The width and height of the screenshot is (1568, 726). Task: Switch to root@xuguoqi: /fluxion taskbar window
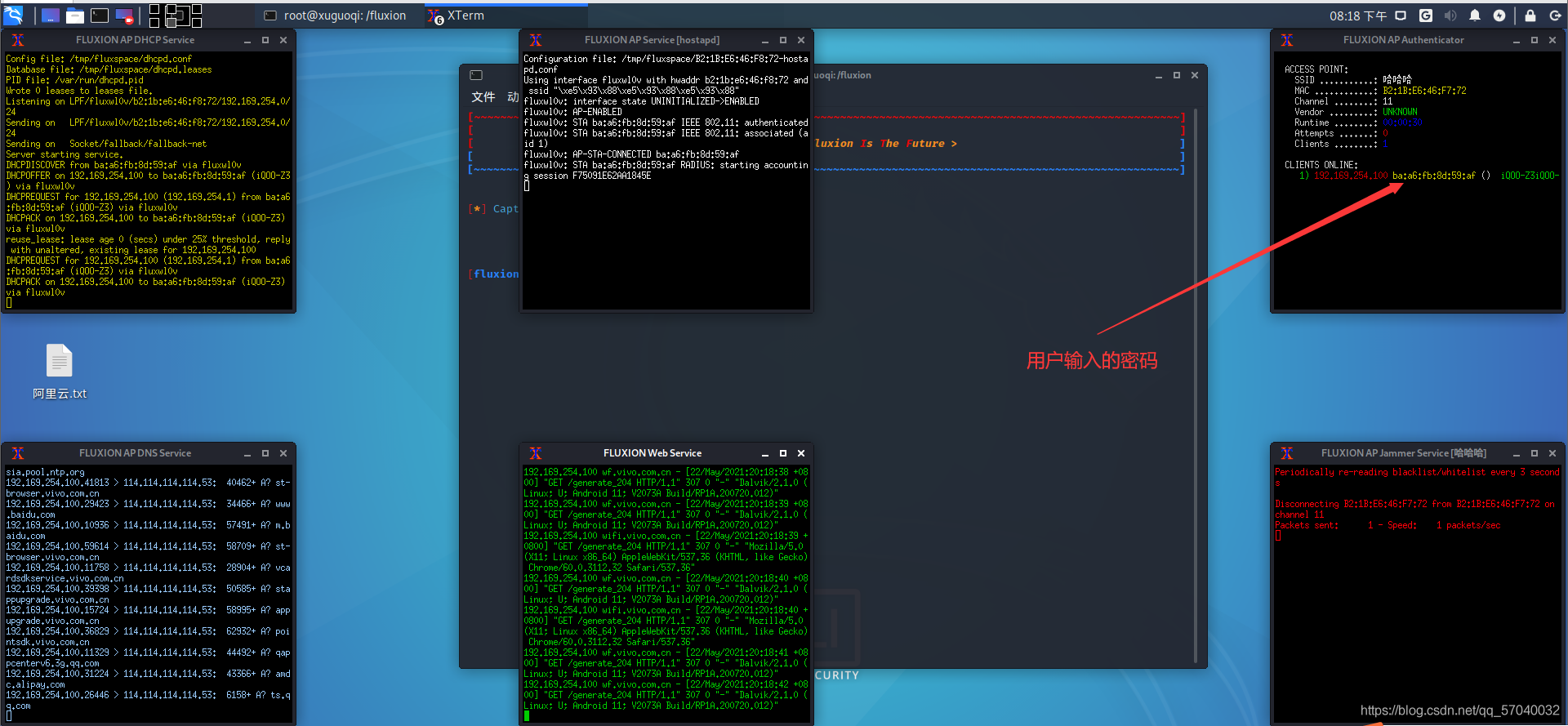pos(335,16)
